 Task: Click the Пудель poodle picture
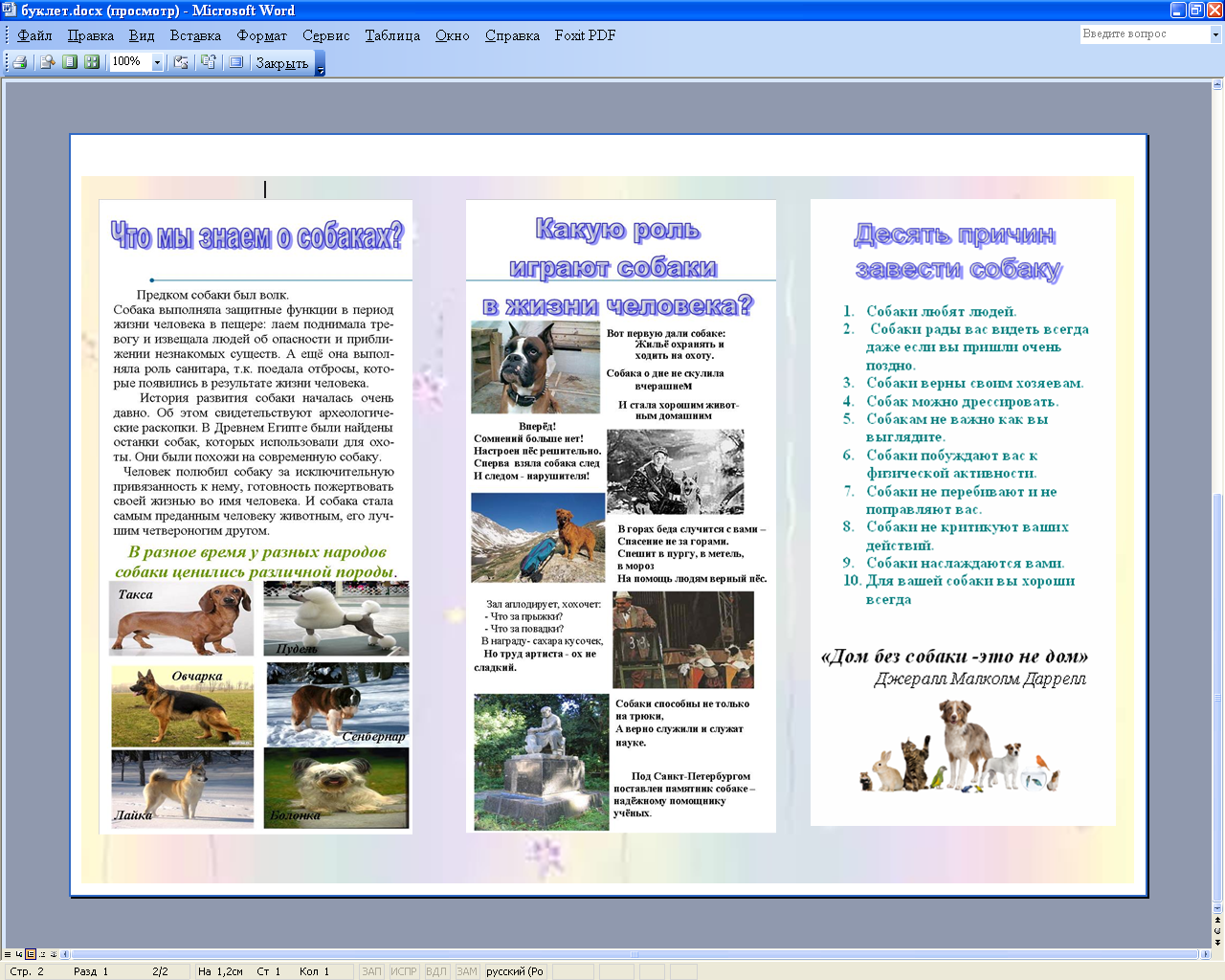pos(336,617)
